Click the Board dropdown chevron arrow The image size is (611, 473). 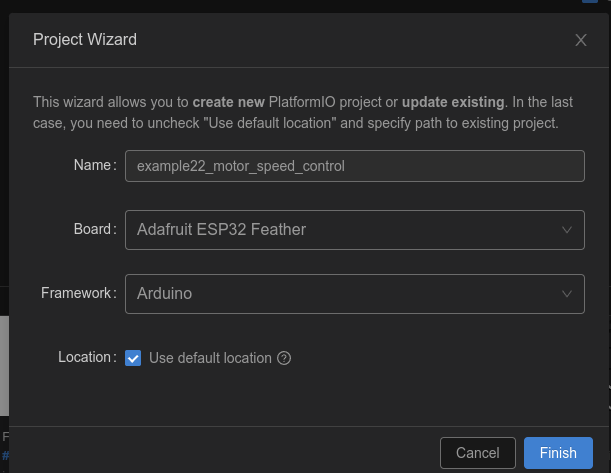(x=567, y=230)
